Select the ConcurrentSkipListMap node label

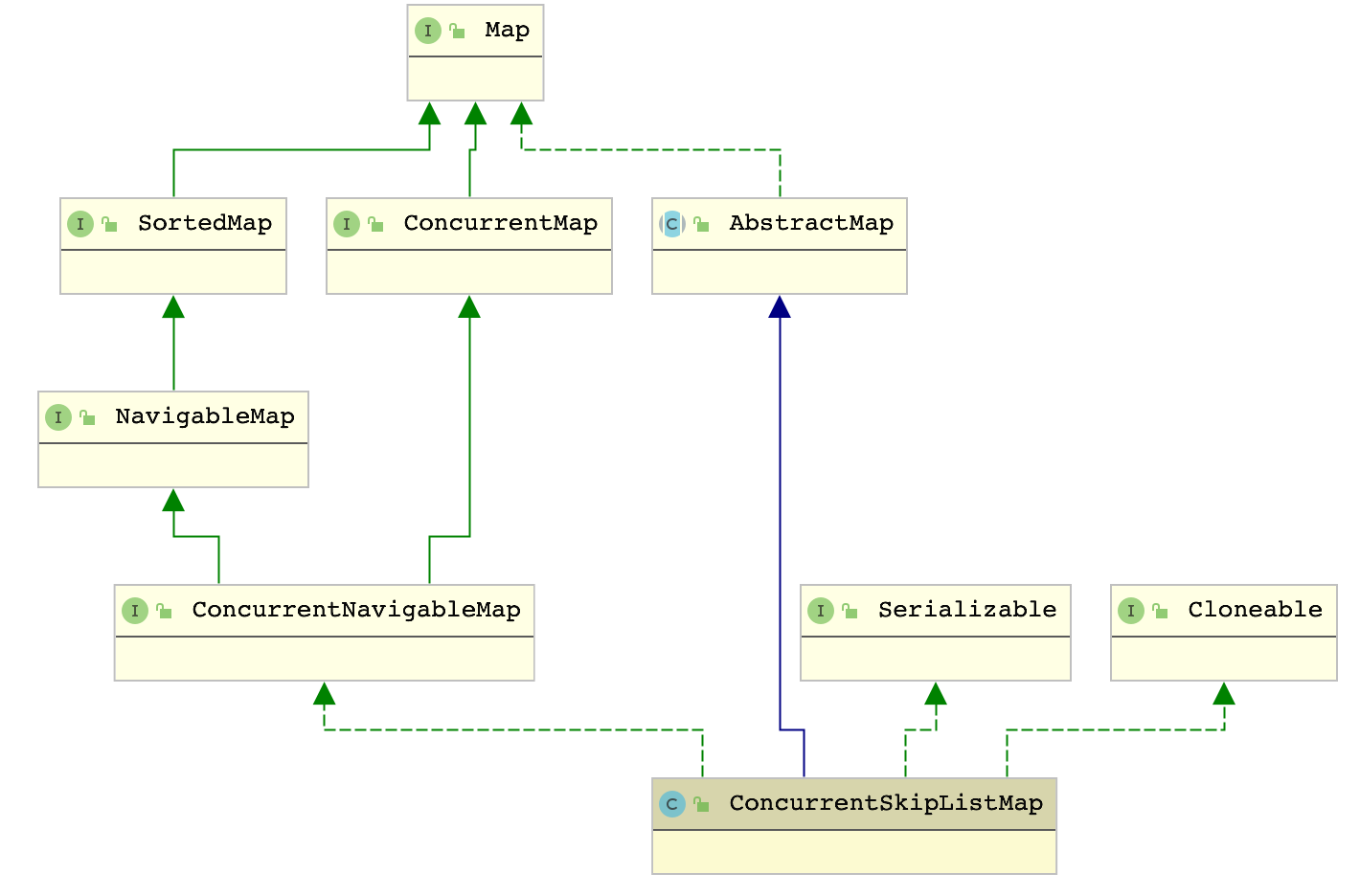click(x=886, y=804)
